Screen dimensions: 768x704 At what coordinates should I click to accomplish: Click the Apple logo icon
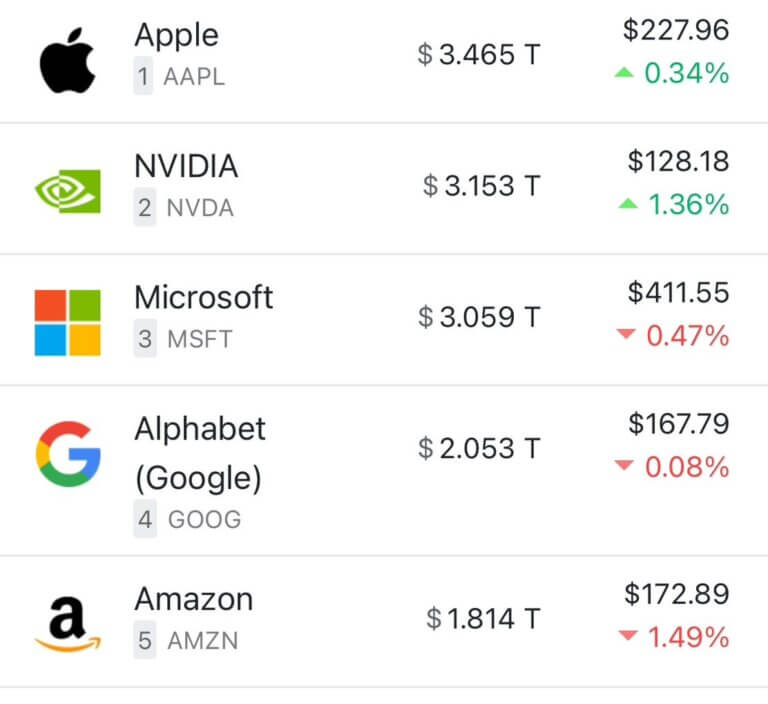(x=68, y=59)
